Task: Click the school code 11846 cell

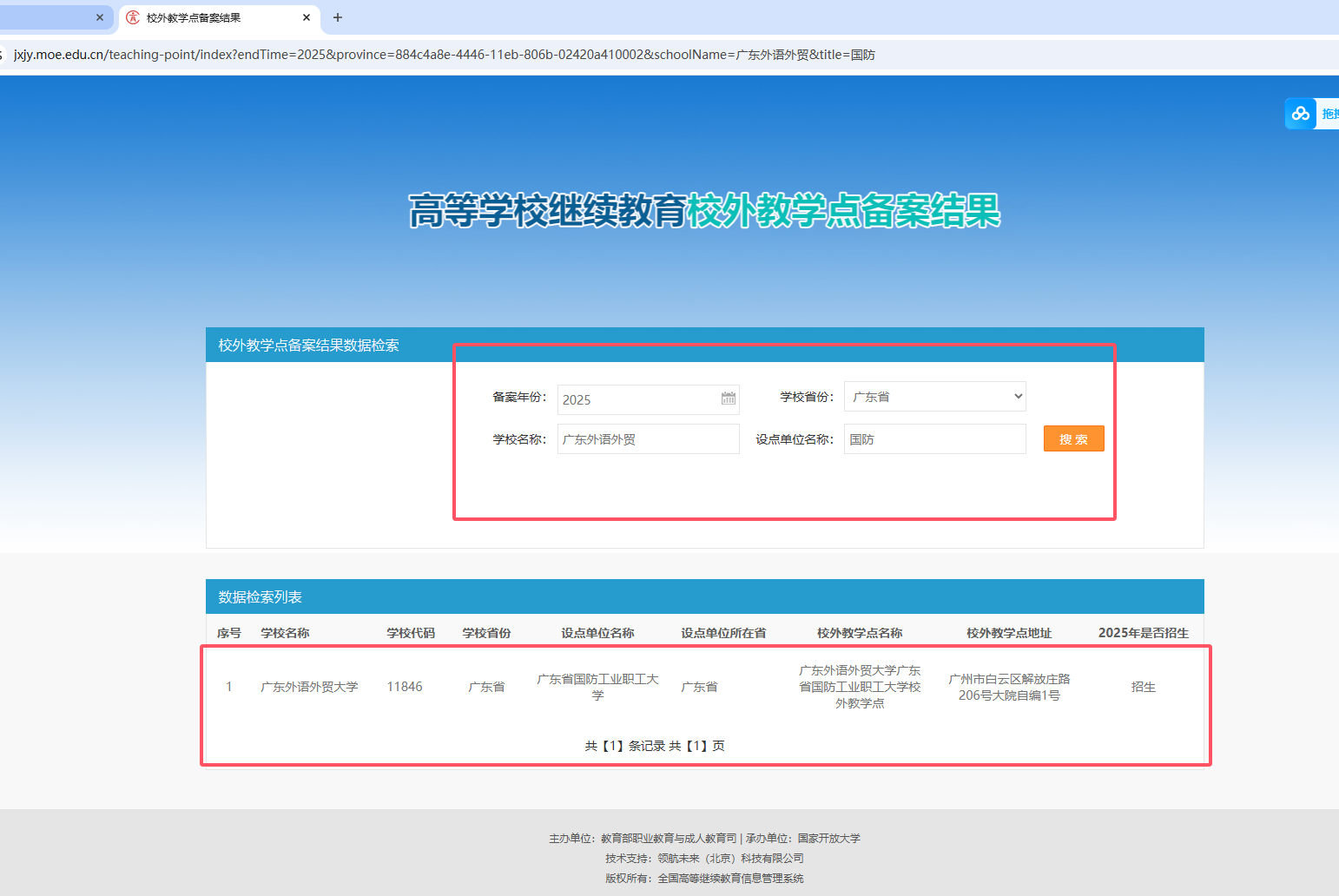Action: coord(405,687)
